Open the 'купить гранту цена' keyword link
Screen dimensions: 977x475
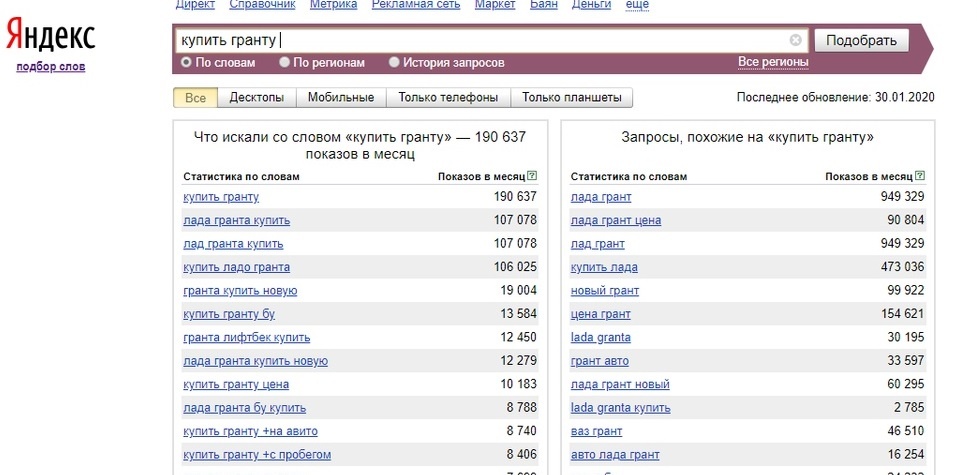click(x=236, y=384)
